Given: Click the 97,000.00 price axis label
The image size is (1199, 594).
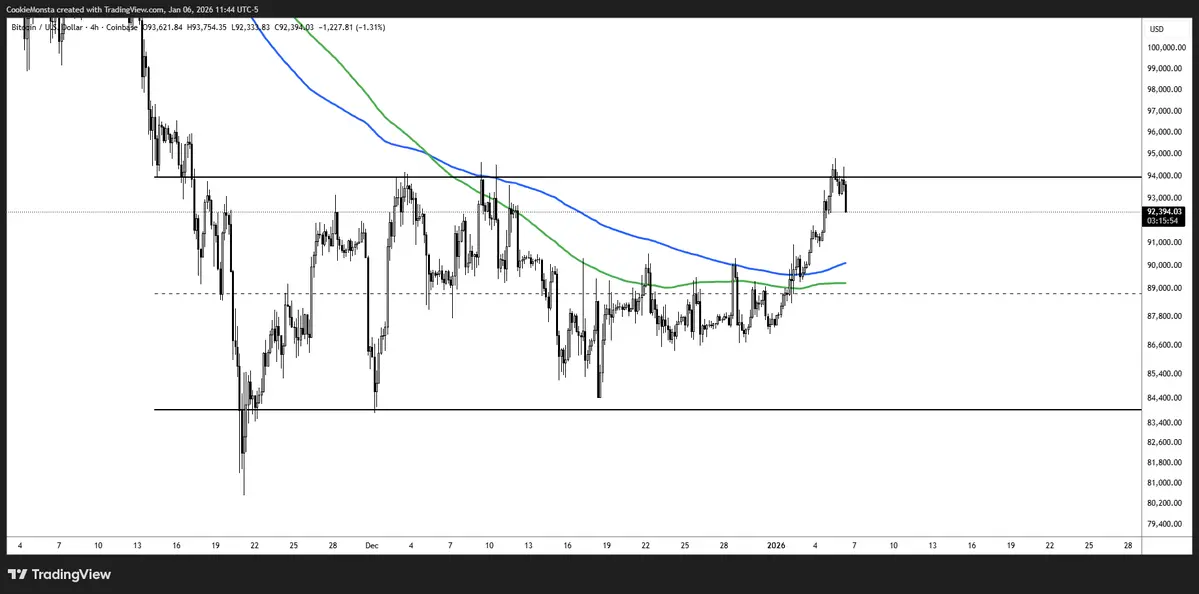Looking at the screenshot, I should coord(1166,111).
